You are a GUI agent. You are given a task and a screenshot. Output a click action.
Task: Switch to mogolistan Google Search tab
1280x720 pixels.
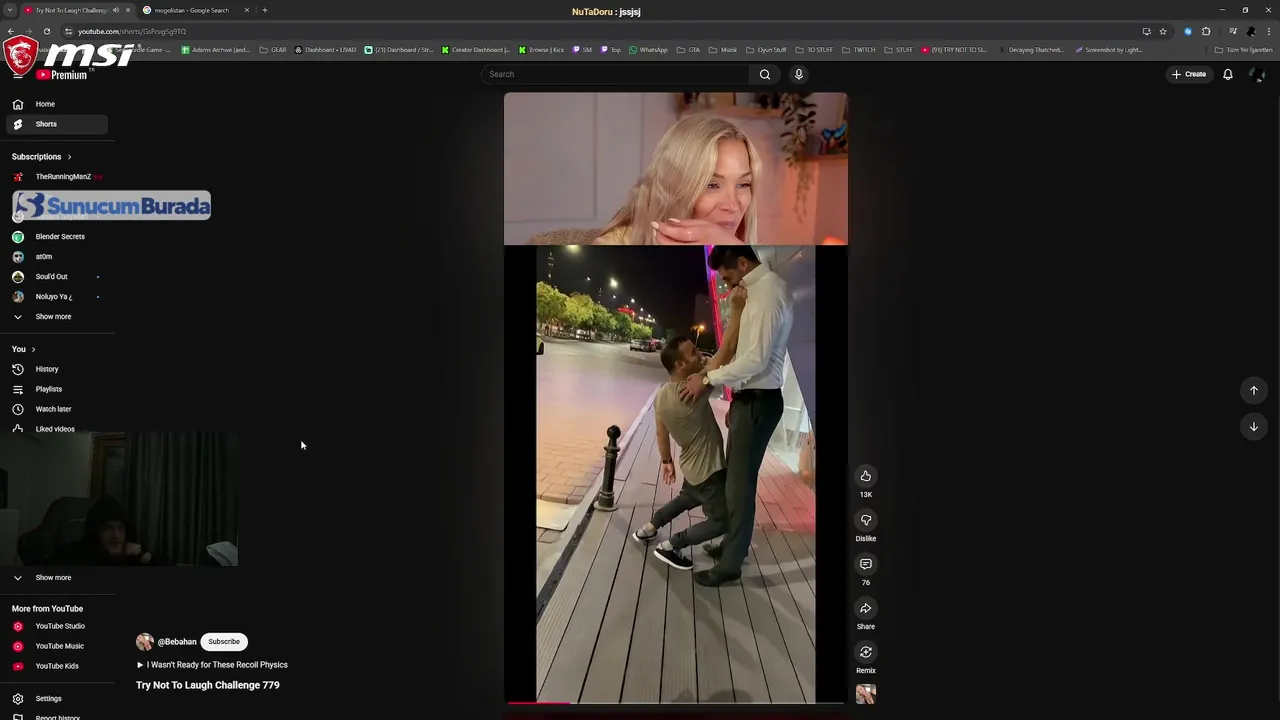[190, 10]
